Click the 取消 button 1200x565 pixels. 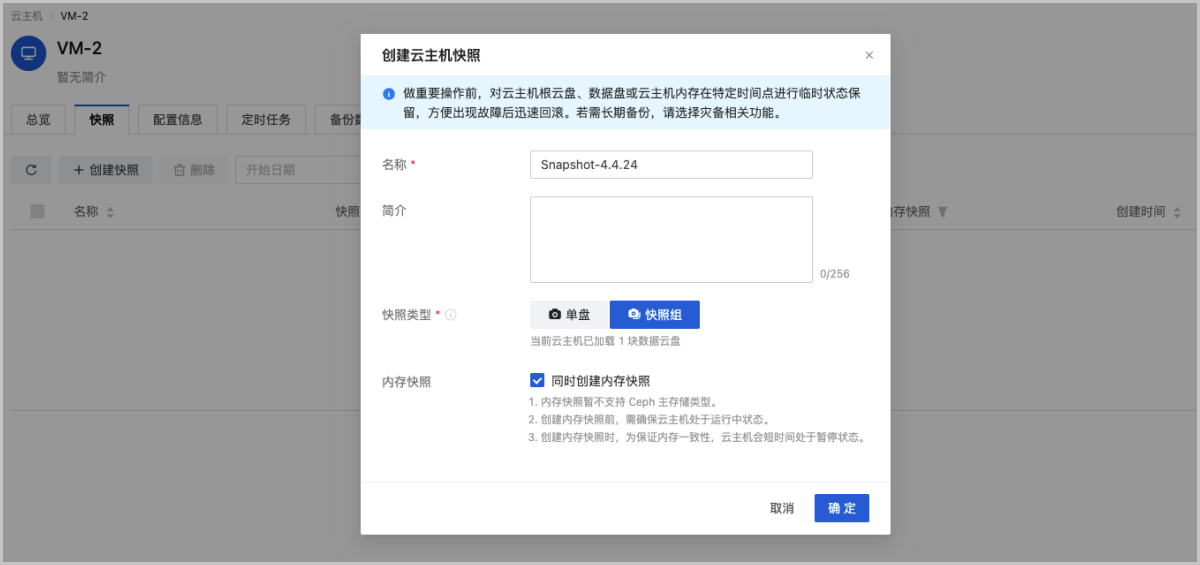click(x=782, y=508)
